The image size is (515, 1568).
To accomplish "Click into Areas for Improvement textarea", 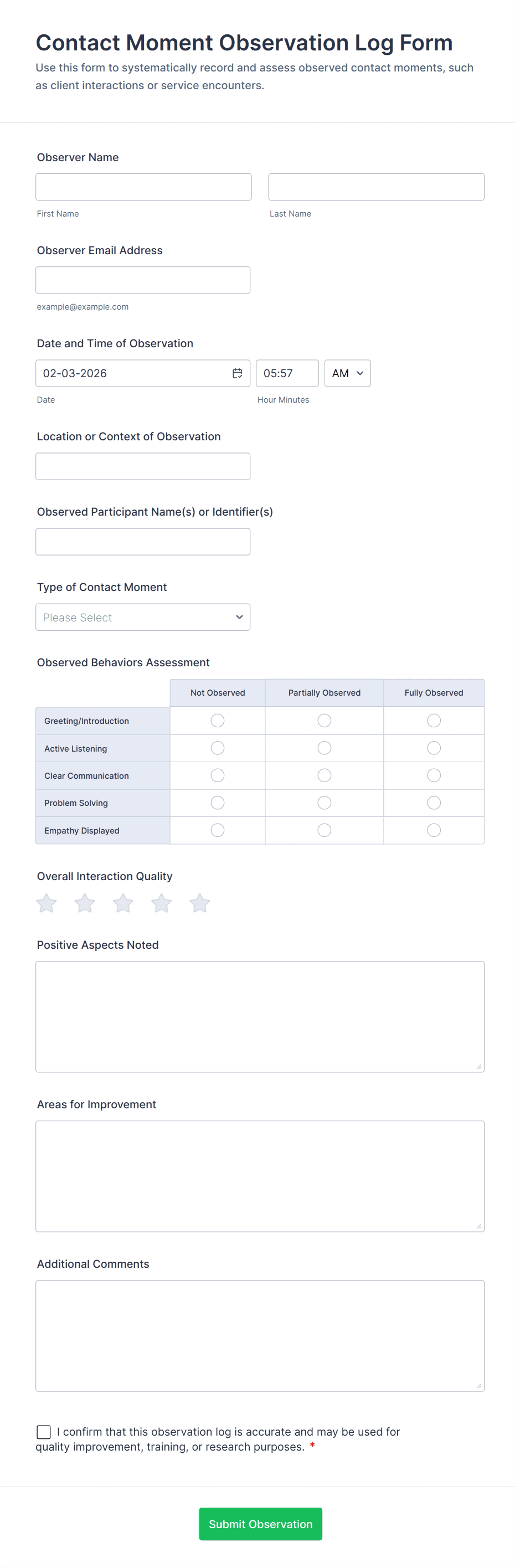I will (260, 1176).
